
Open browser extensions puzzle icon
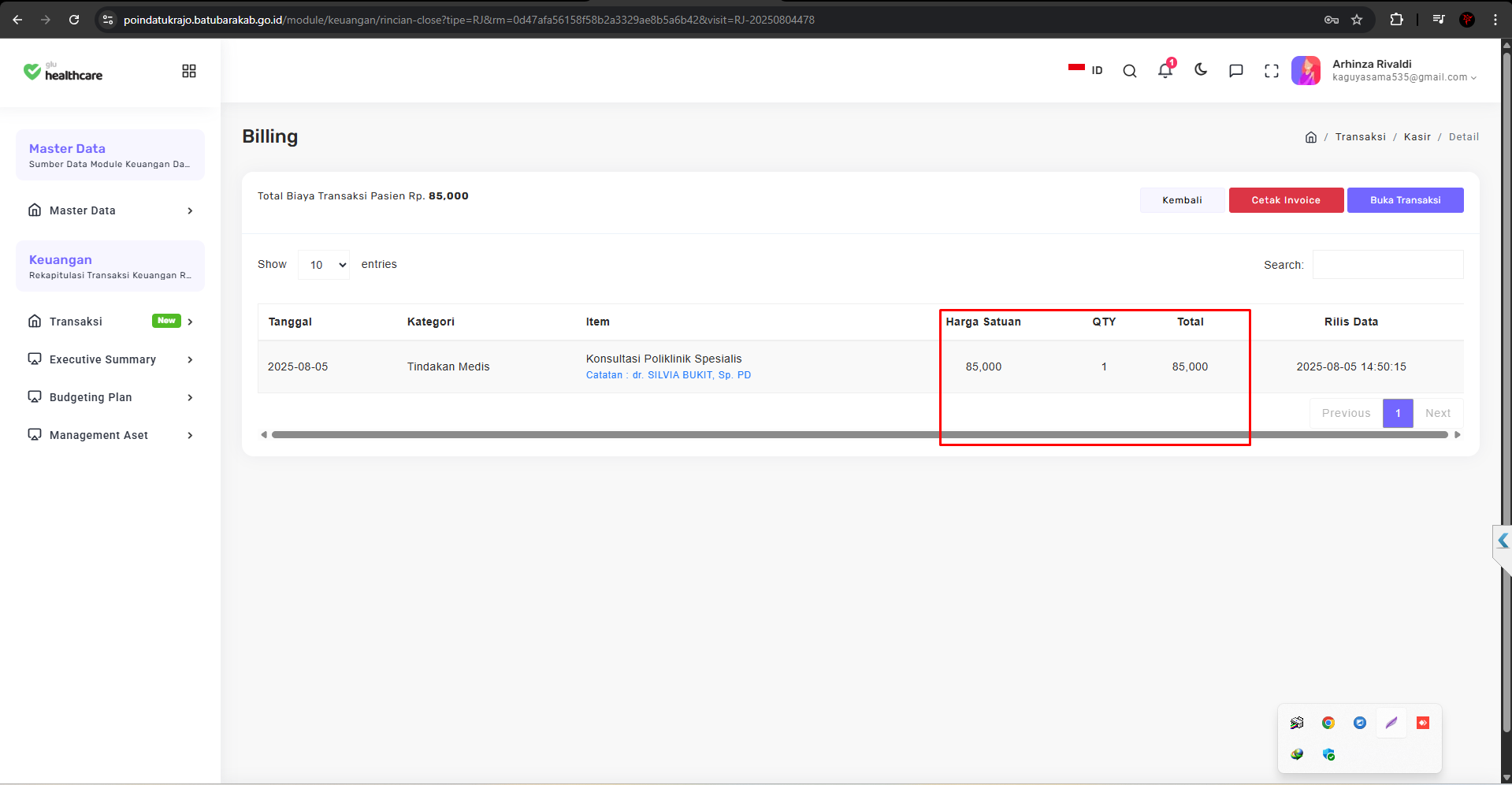(1396, 20)
